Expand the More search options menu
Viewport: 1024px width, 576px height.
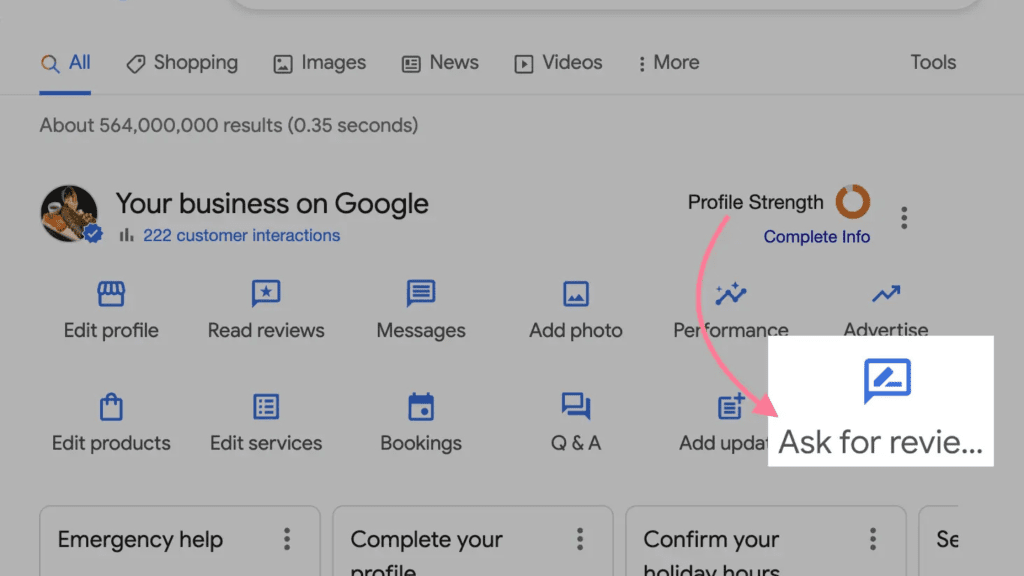pyautogui.click(x=668, y=63)
